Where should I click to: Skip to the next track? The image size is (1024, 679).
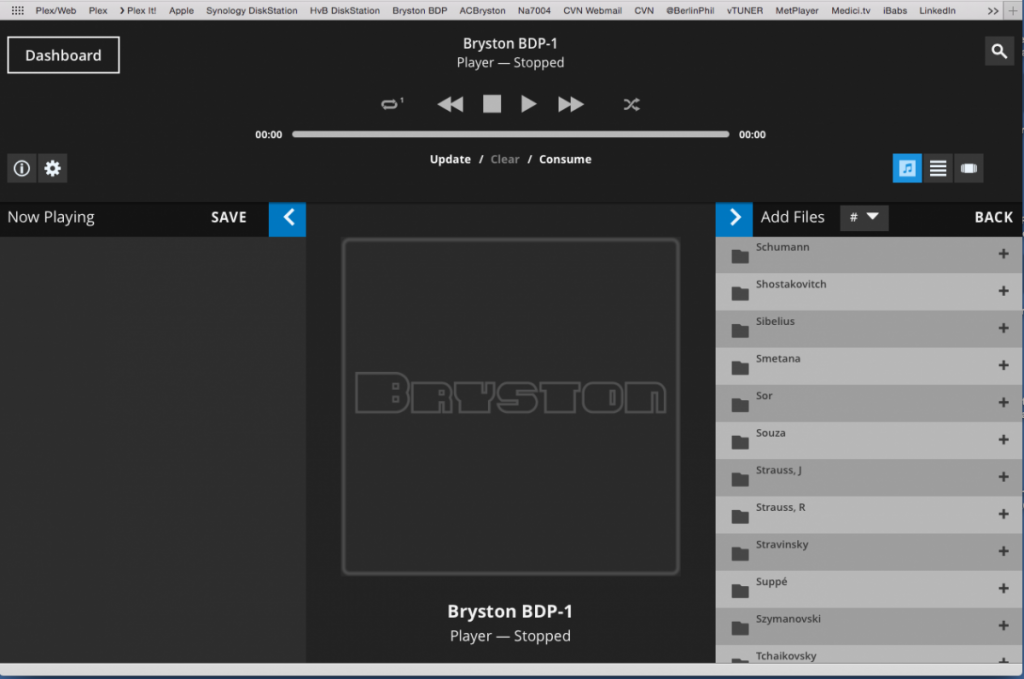[x=570, y=104]
